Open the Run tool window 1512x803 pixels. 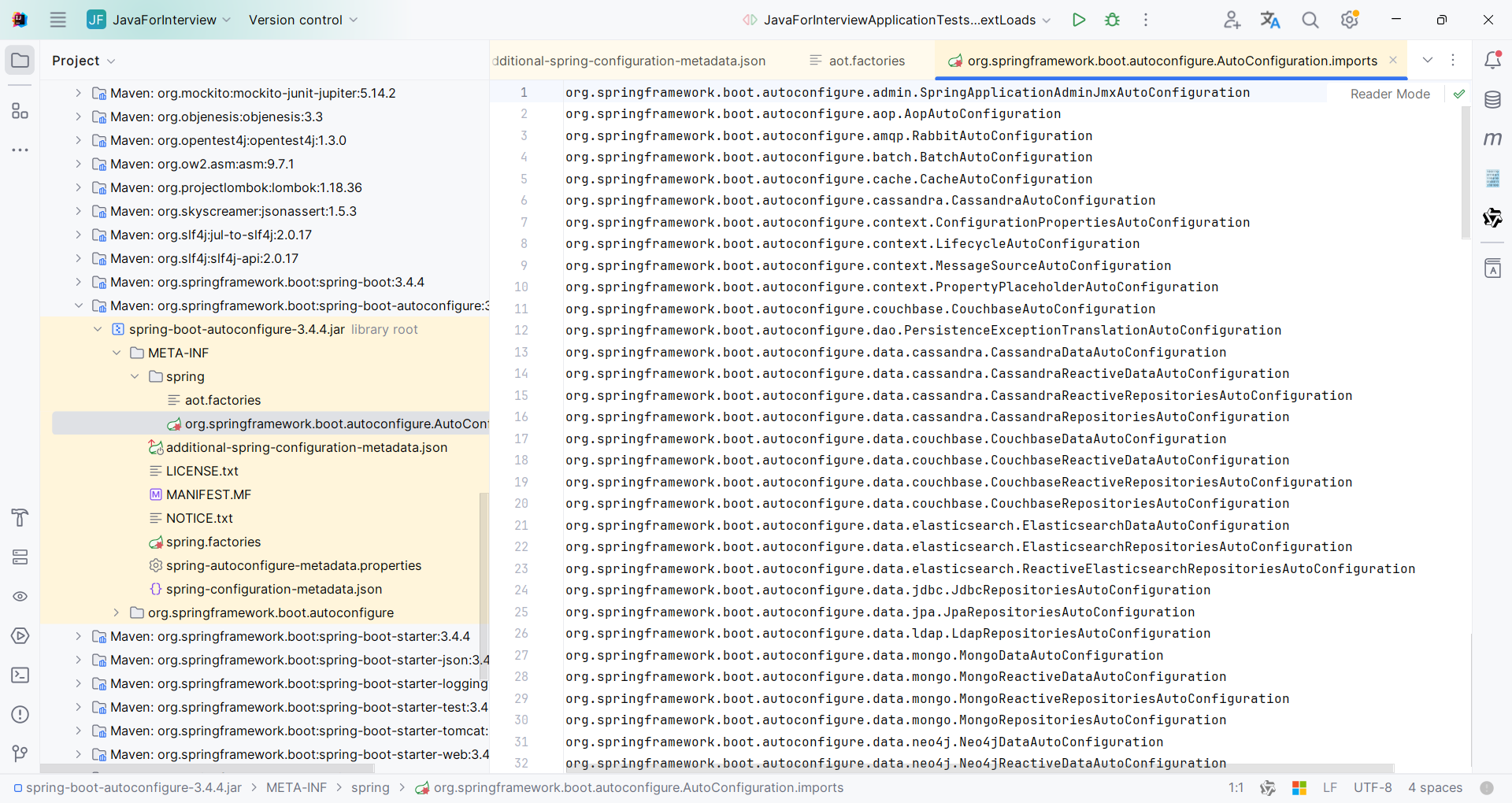[20, 635]
